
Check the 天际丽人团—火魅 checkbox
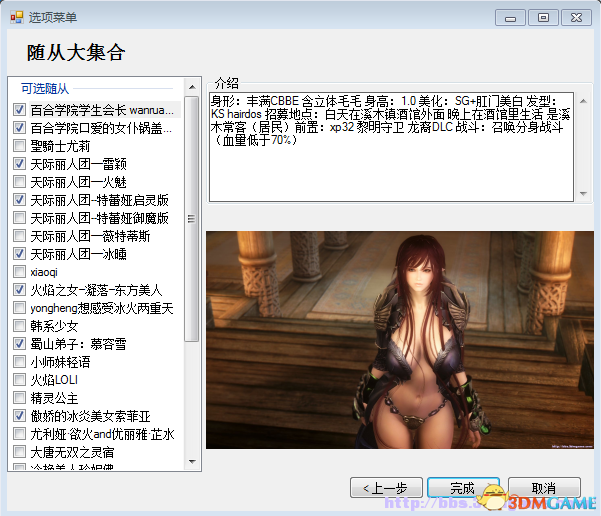tap(19, 182)
